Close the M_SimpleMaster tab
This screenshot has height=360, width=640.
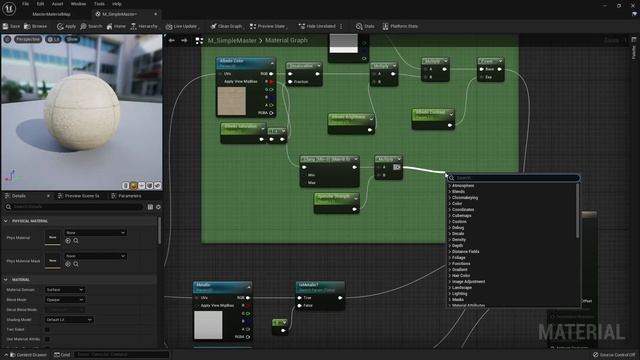pos(156,14)
